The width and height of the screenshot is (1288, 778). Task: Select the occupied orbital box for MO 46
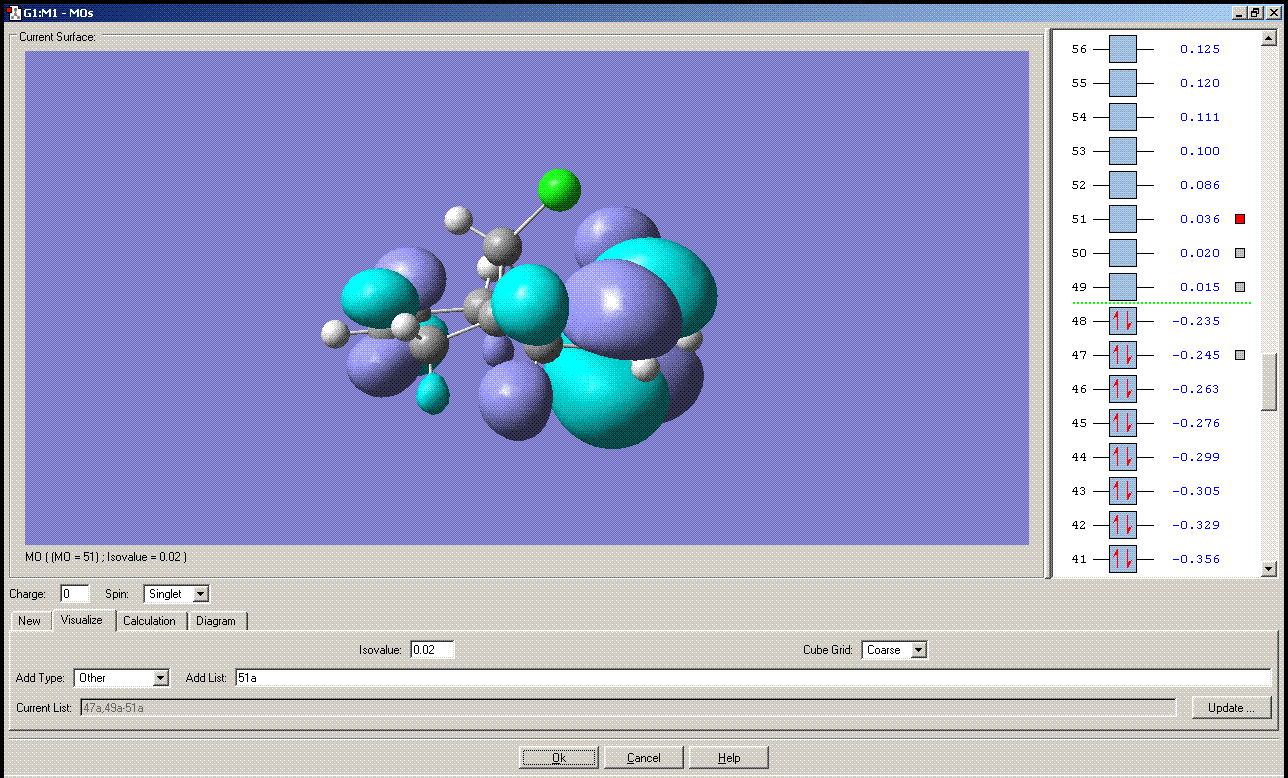[1123, 389]
